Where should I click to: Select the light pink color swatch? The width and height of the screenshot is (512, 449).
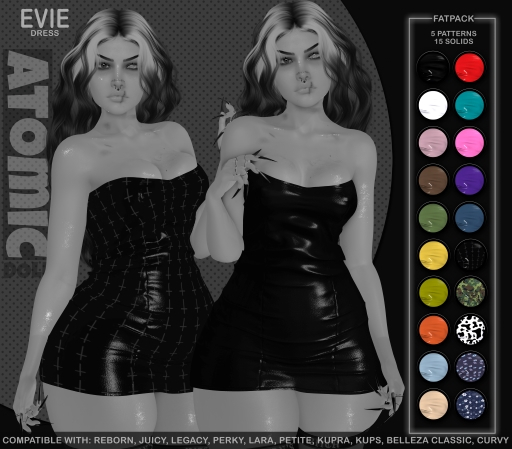tap(433, 142)
